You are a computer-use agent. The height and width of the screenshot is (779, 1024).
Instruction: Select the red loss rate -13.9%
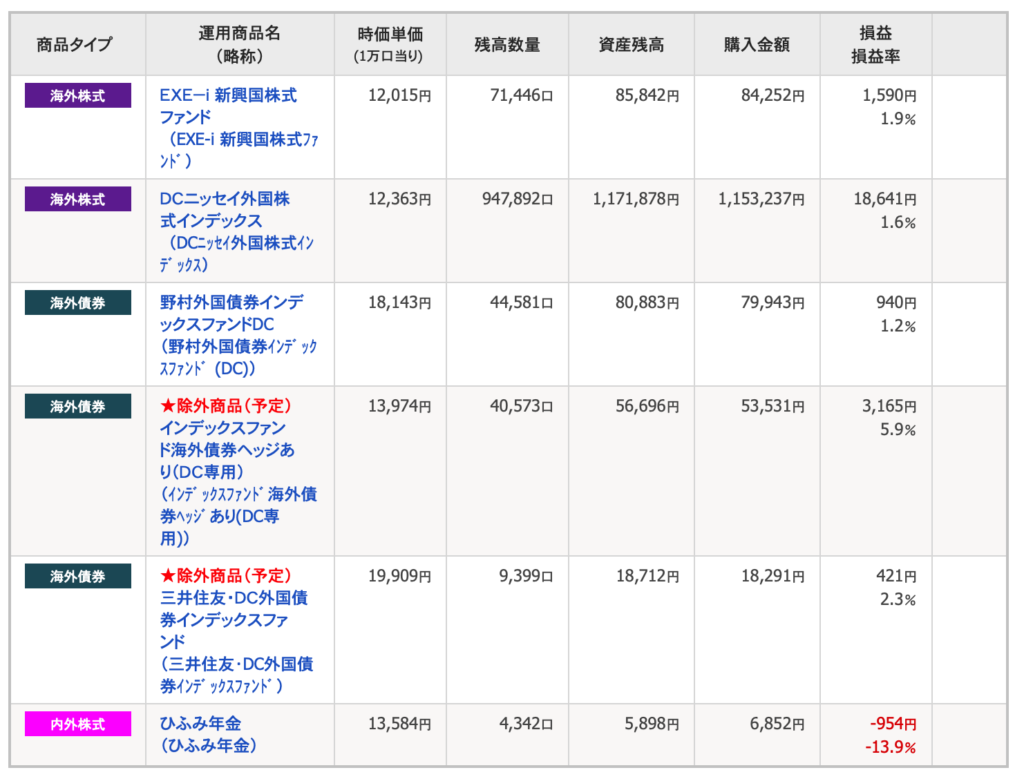891,747
